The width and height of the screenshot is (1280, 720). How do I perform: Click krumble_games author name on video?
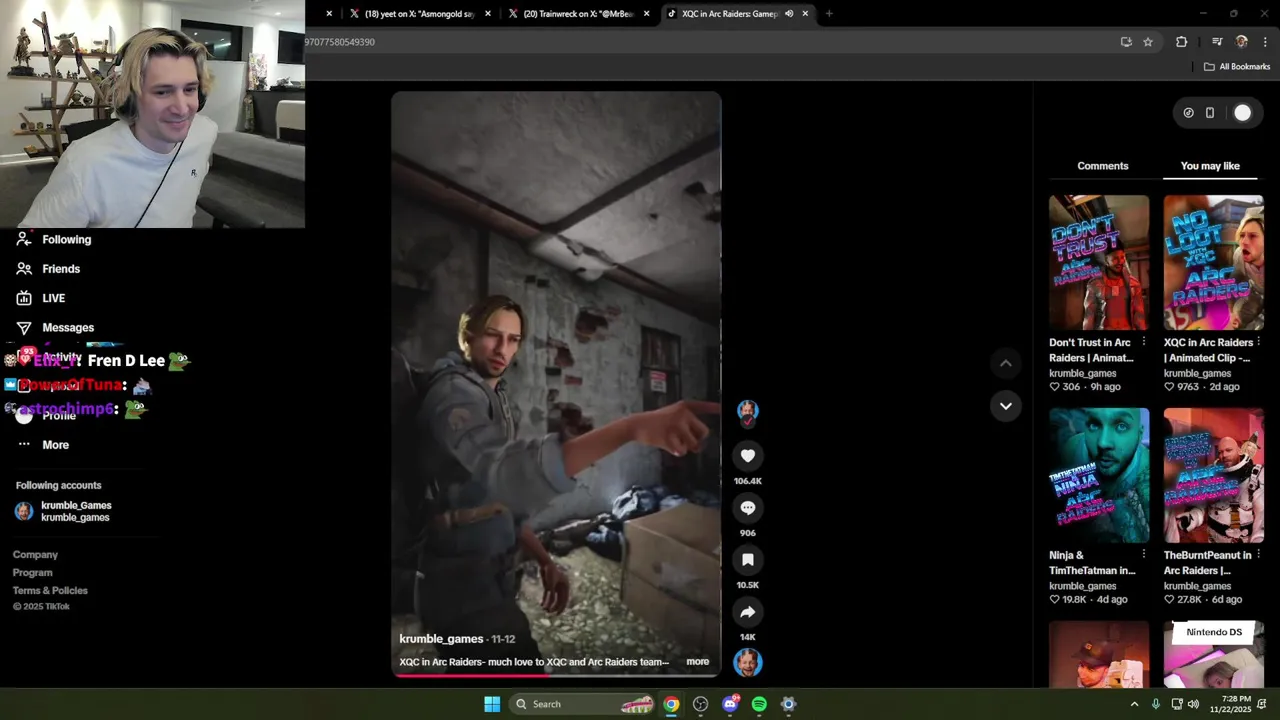click(441, 639)
